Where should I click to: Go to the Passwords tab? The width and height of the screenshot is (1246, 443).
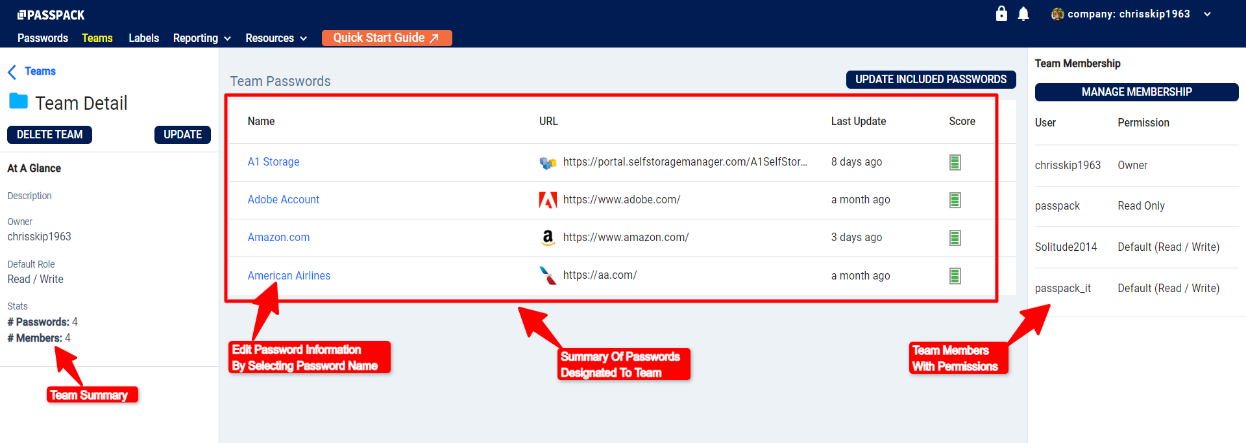[43, 38]
